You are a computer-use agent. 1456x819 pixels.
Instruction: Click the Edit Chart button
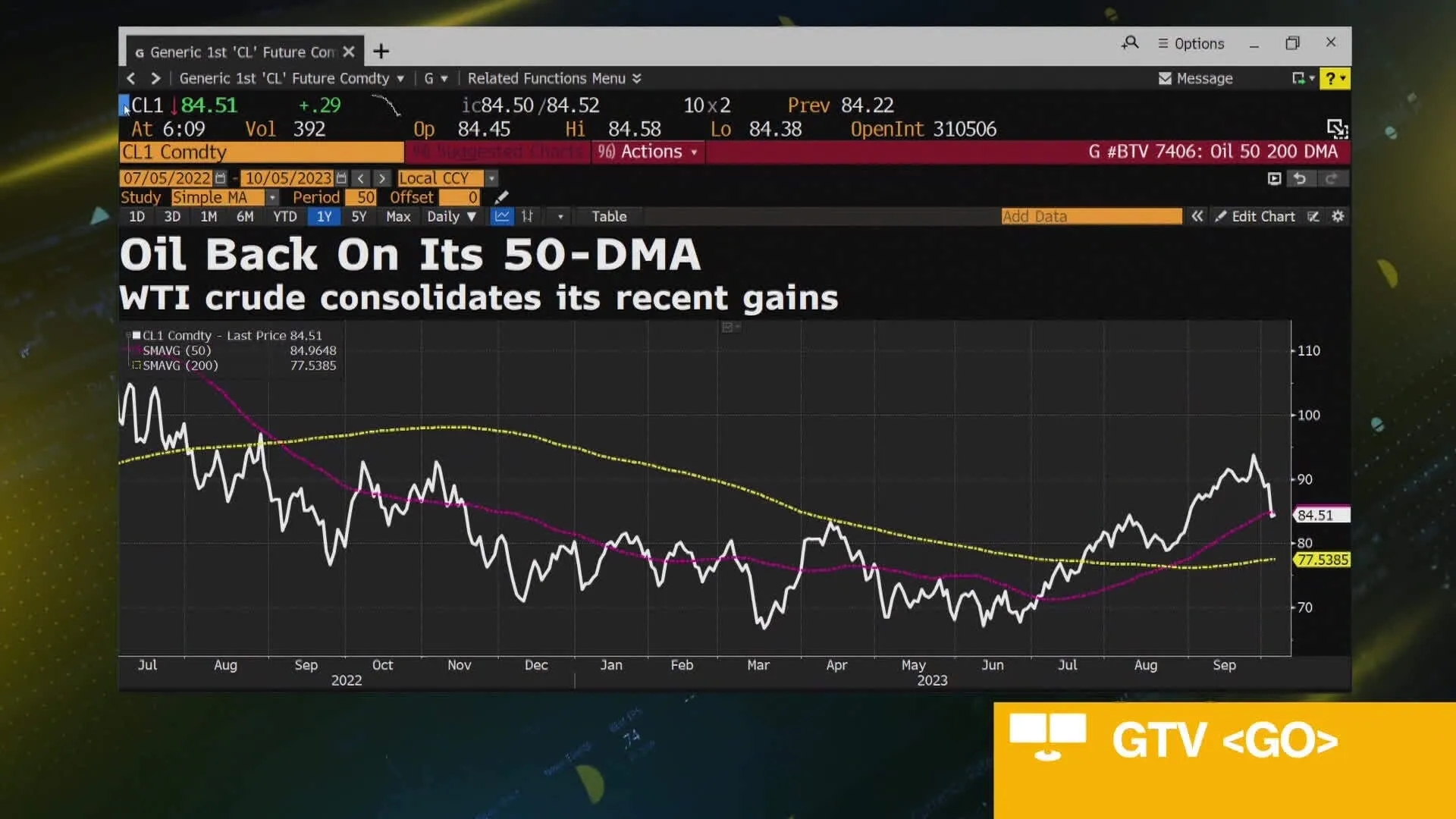pyautogui.click(x=1255, y=216)
